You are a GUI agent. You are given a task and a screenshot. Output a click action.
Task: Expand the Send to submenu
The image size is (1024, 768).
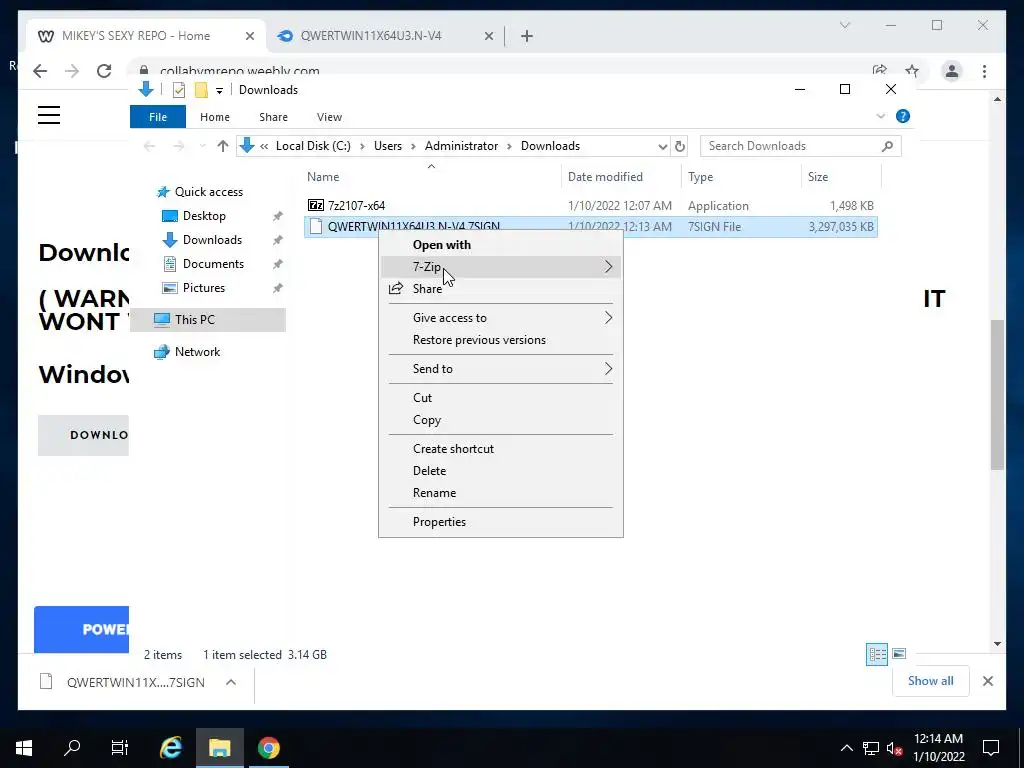click(500, 369)
